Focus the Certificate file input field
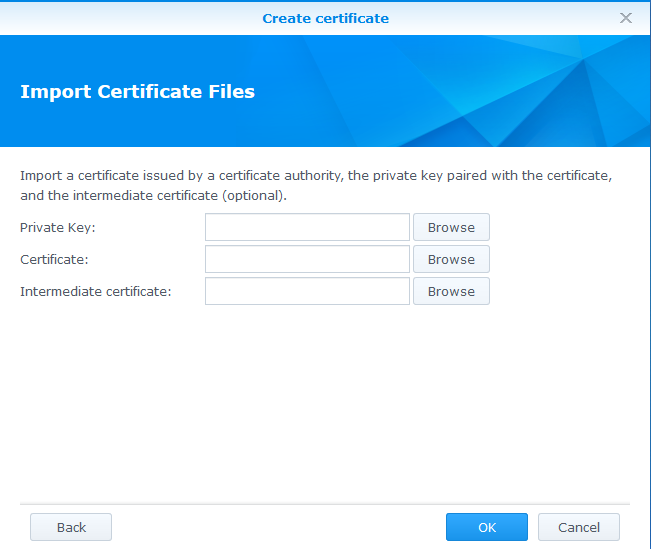 pyautogui.click(x=307, y=259)
